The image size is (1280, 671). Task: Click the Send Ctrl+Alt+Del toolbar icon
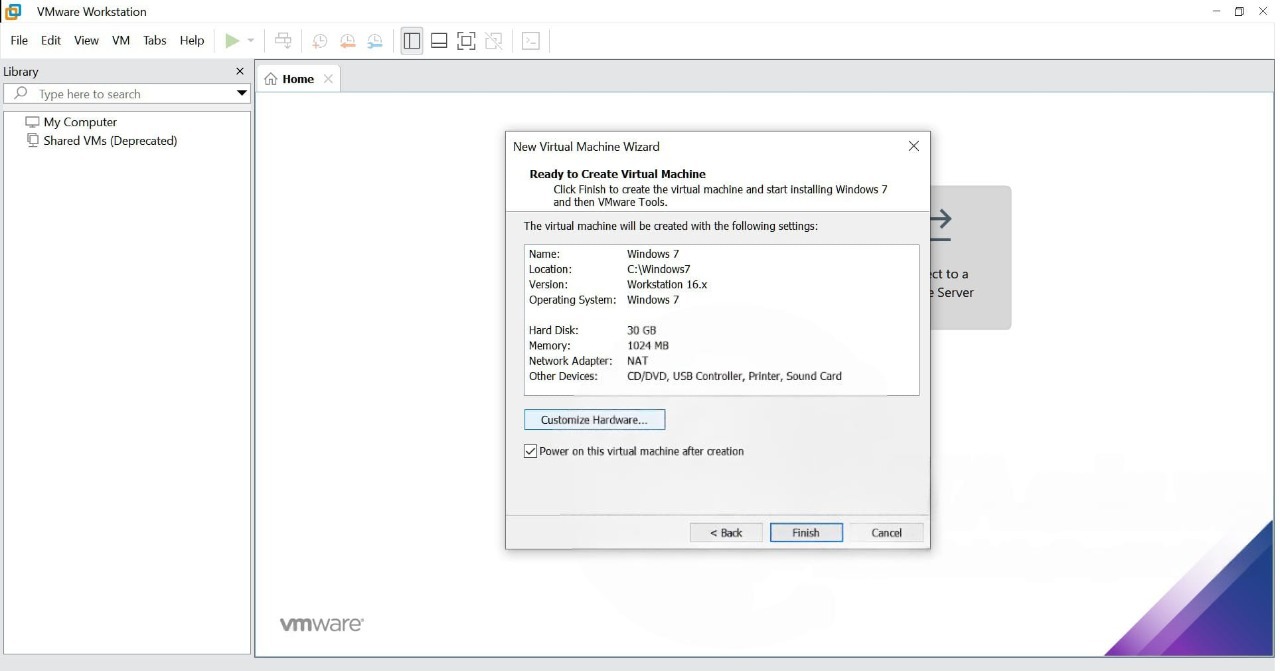284,41
